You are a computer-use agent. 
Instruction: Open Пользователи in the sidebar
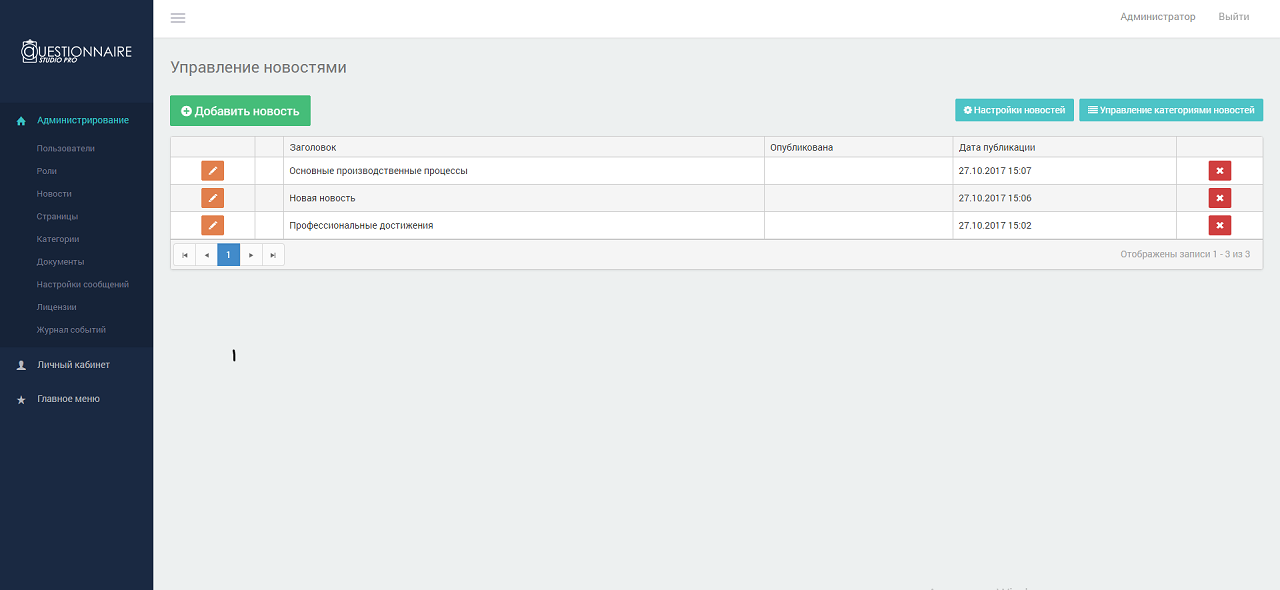coord(66,148)
